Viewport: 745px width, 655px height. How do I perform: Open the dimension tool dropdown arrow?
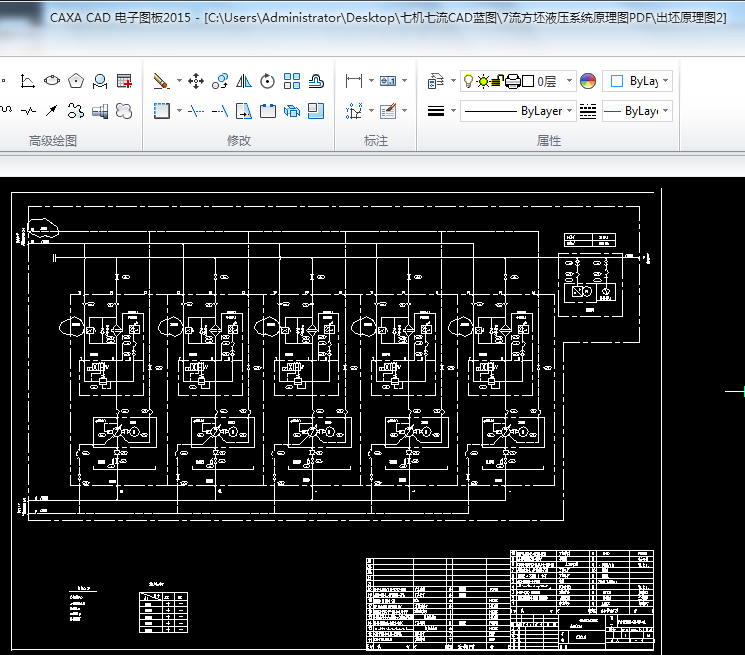(x=371, y=81)
